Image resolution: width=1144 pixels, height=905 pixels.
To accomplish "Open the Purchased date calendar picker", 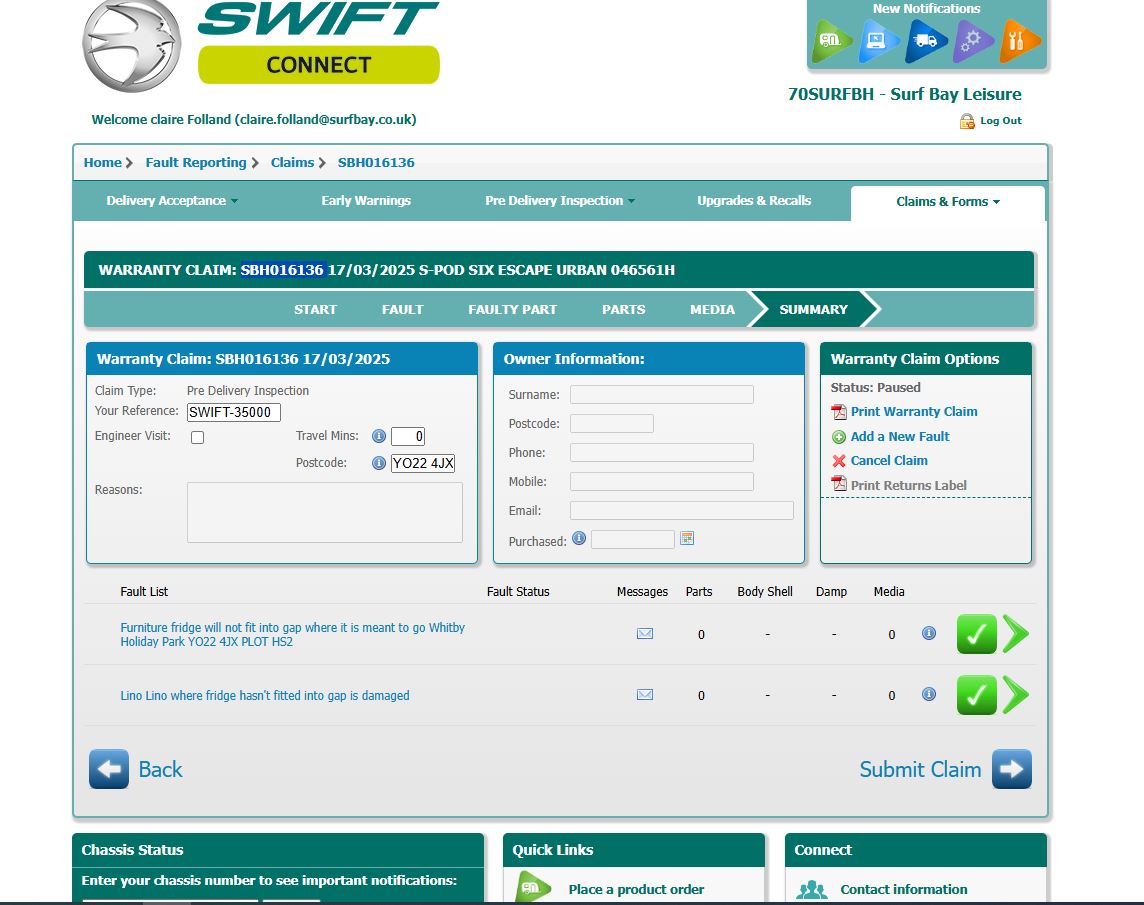I will click(x=687, y=539).
